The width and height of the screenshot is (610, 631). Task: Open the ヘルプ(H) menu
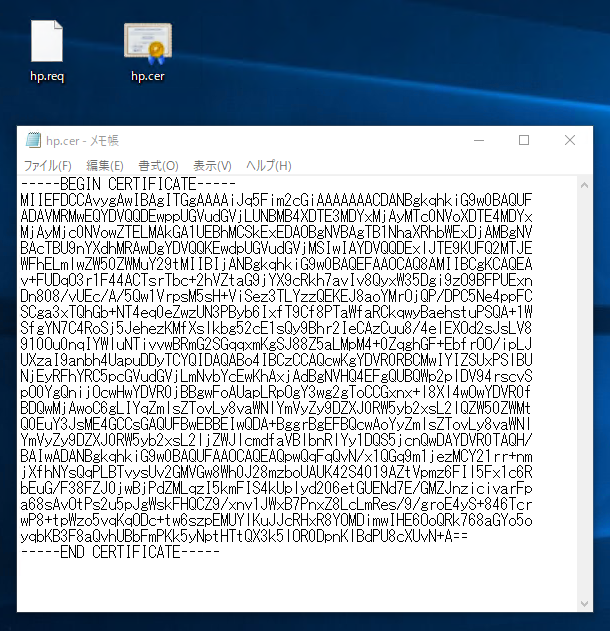pos(268,166)
